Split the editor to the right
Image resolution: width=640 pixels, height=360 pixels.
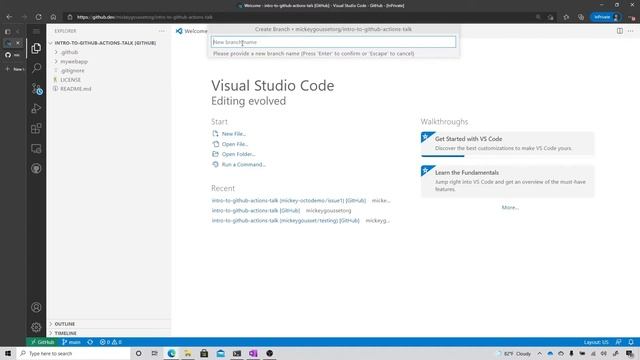(x=620, y=31)
